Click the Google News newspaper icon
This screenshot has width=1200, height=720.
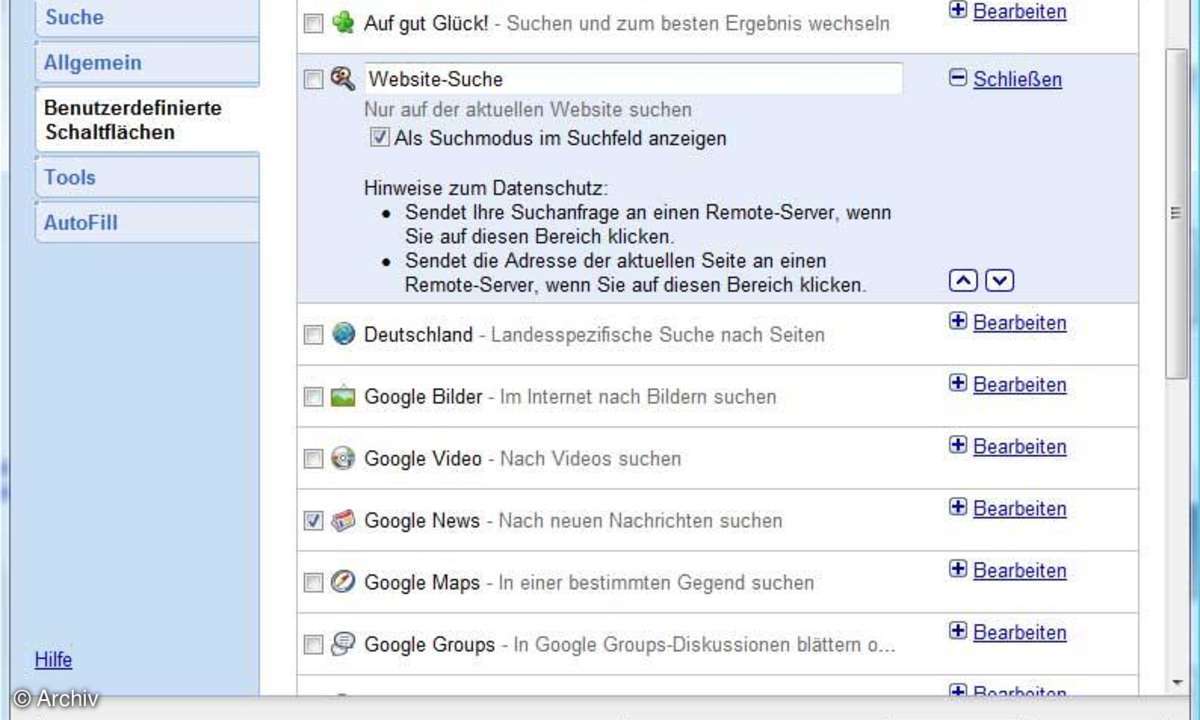(343, 520)
